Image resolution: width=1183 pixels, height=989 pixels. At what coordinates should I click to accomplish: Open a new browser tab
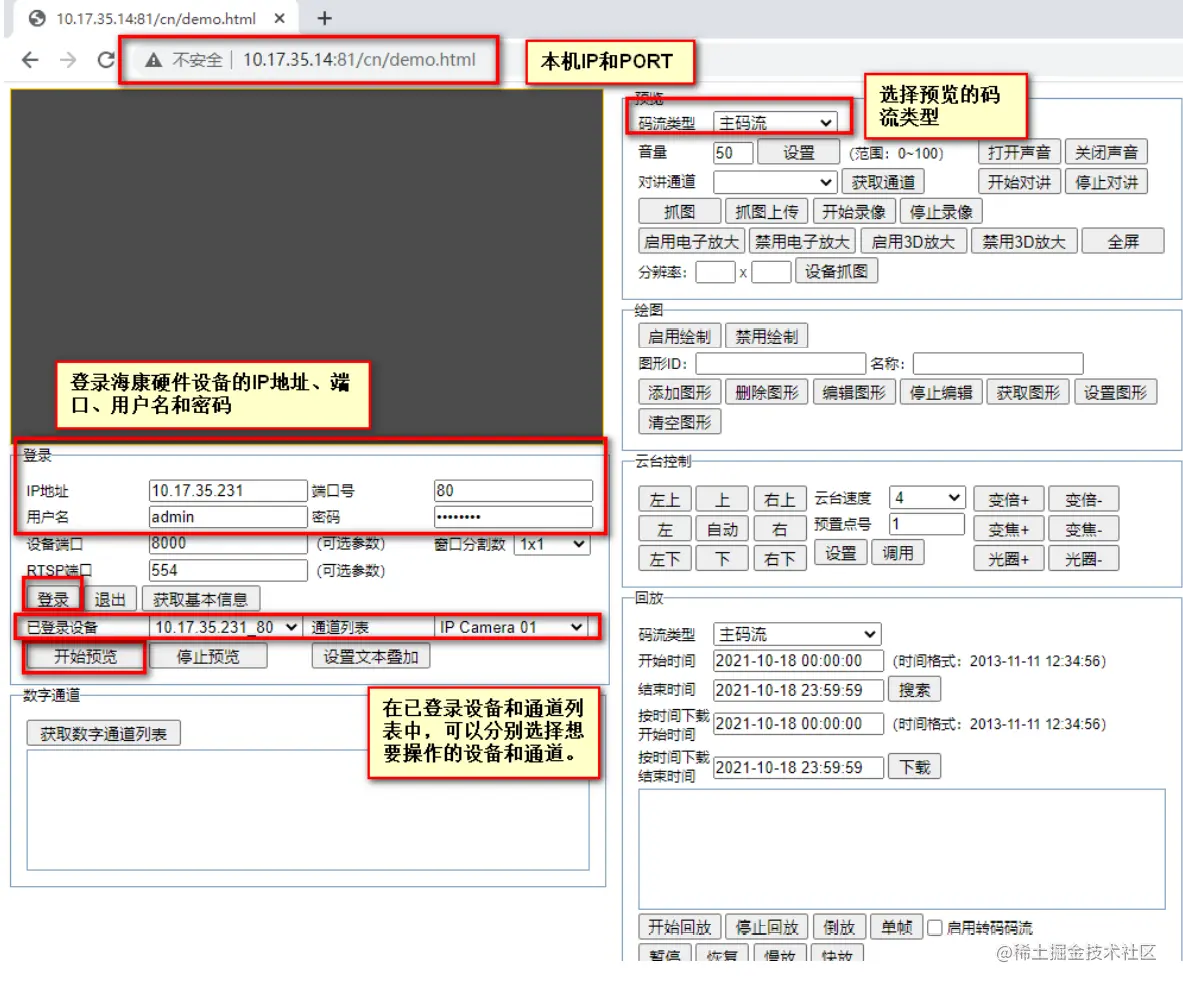click(x=324, y=18)
